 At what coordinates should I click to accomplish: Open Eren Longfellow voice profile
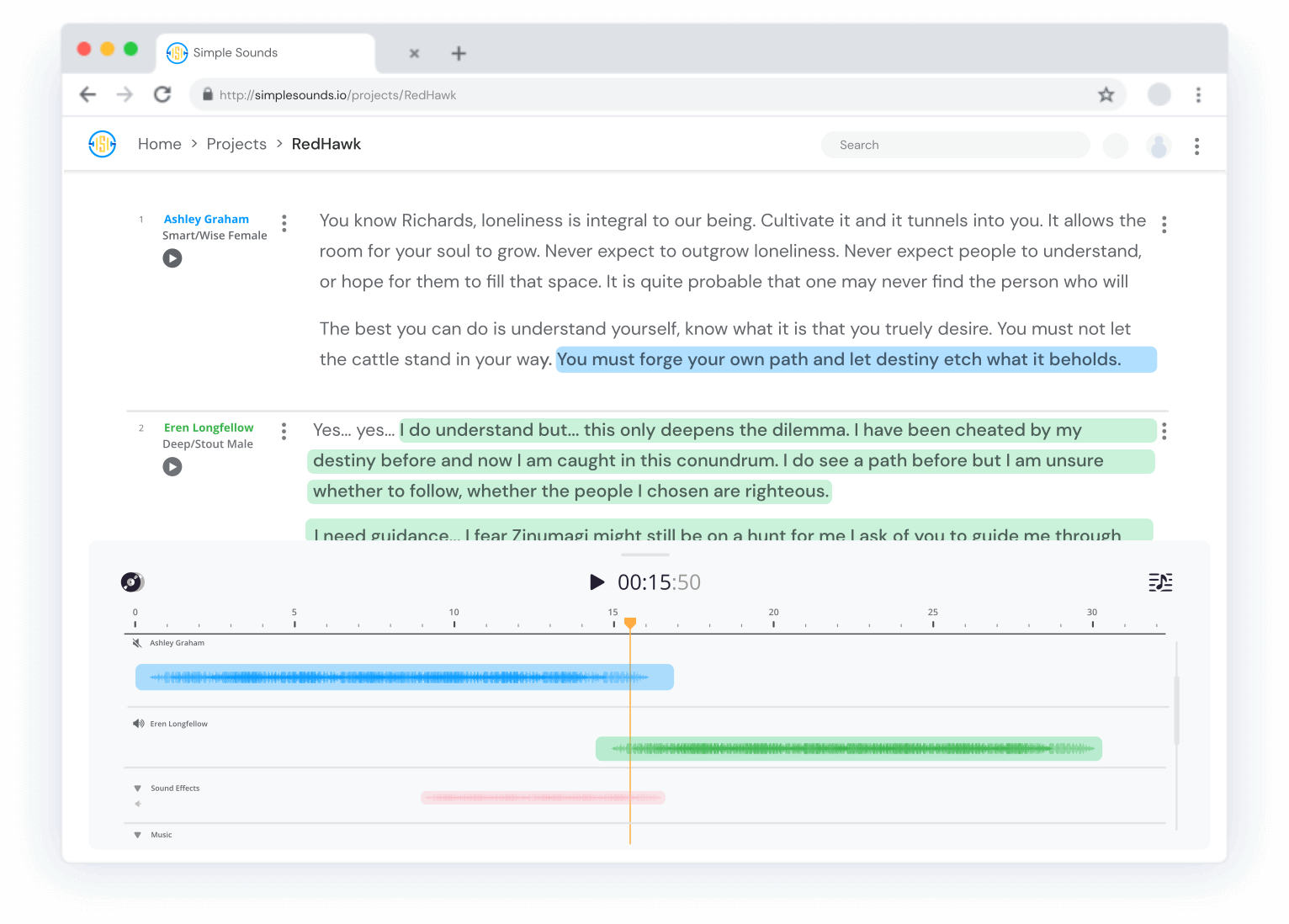pos(209,427)
